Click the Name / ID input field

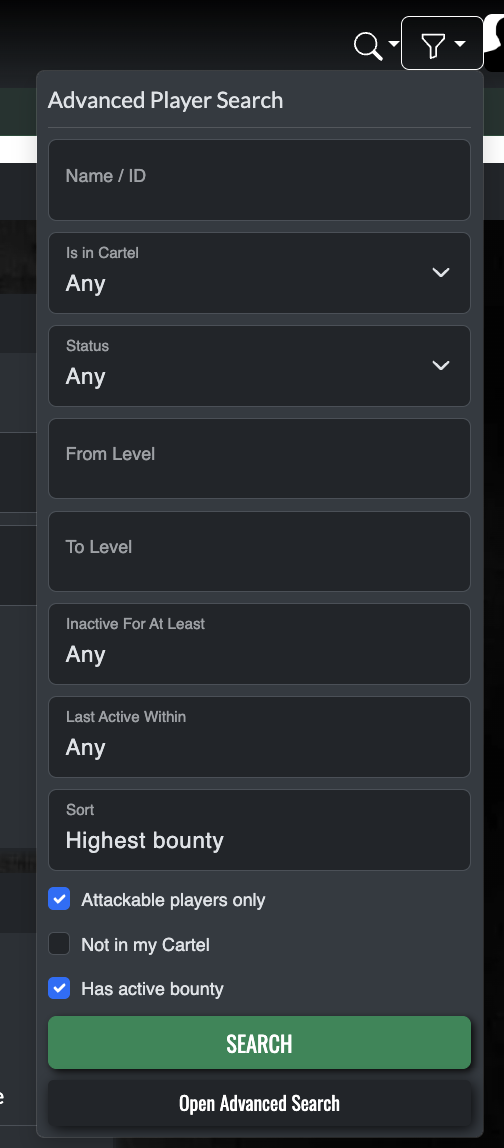point(259,180)
